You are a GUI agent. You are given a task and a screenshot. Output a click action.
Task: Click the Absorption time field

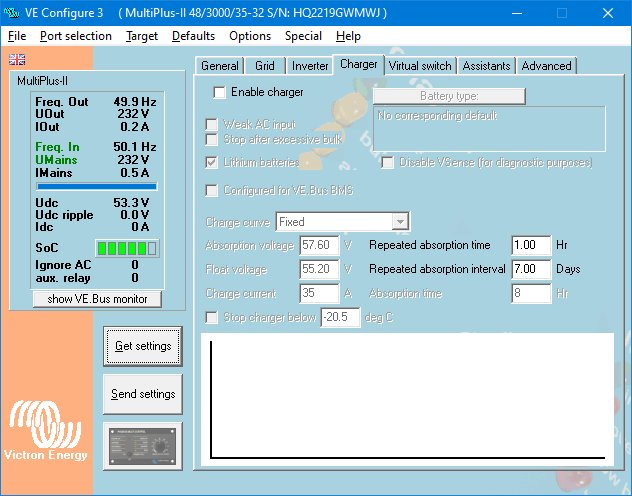click(531, 293)
